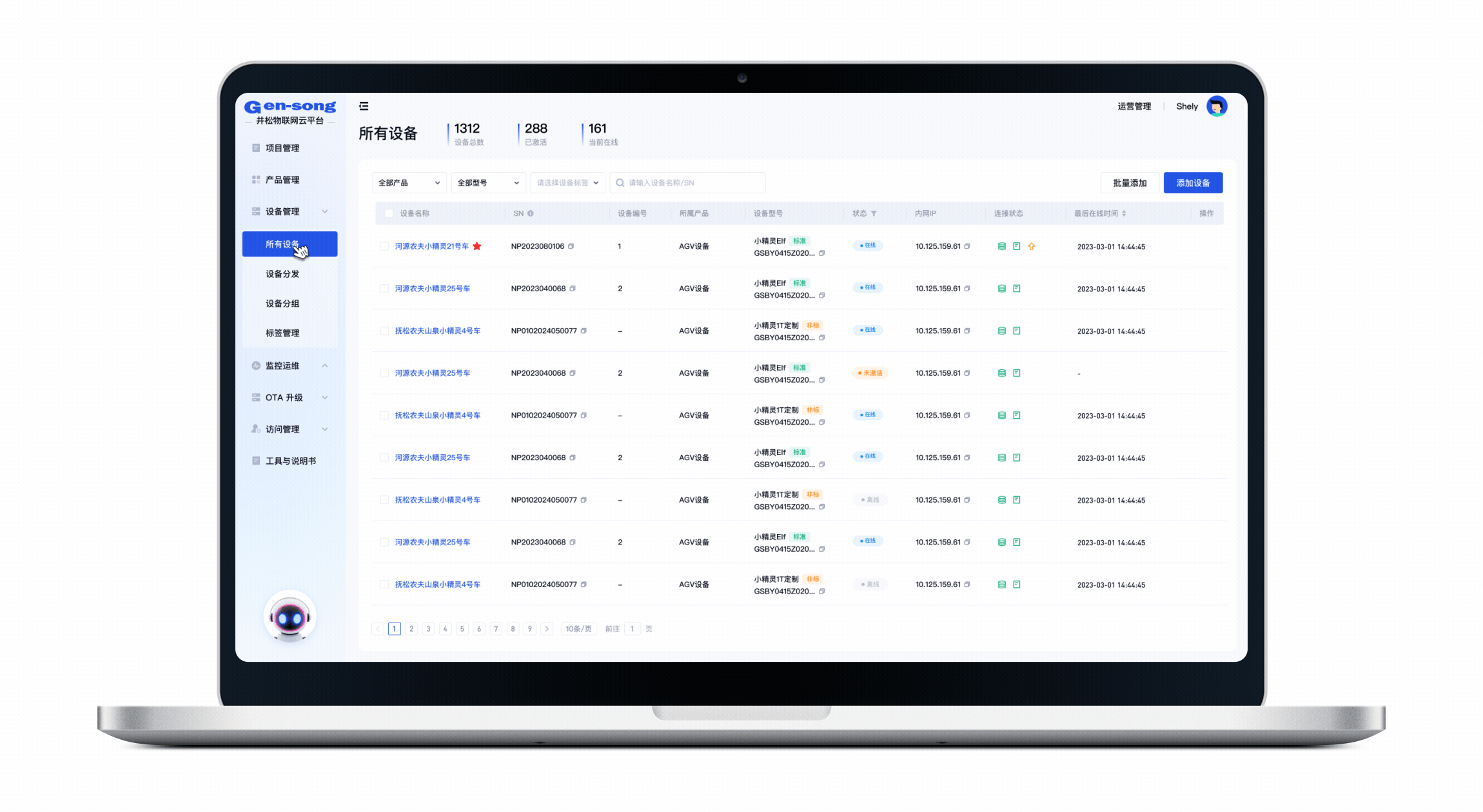Open the 全部产品 dropdown
This screenshot has width=1483, height=812.
[x=409, y=183]
